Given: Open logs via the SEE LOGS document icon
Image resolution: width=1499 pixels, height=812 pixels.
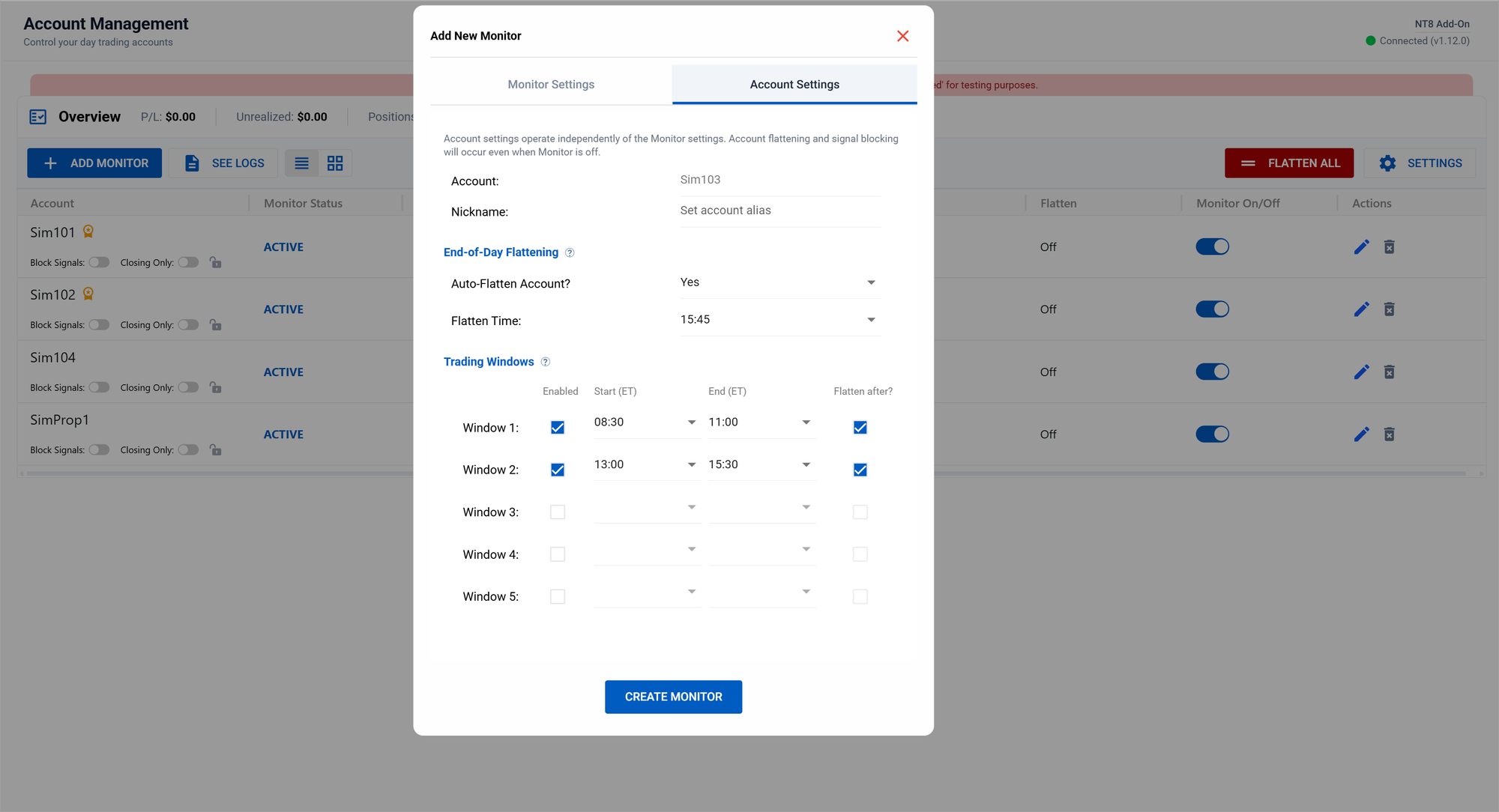Looking at the screenshot, I should [x=193, y=163].
